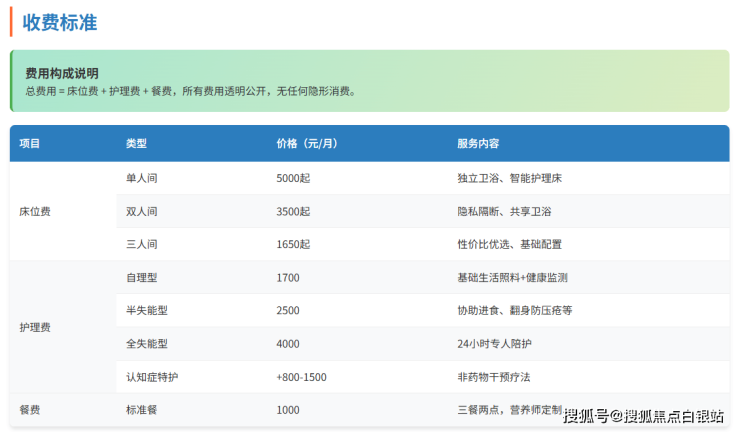
Task: Select the 自理型 care type cell
Action: pos(142,277)
